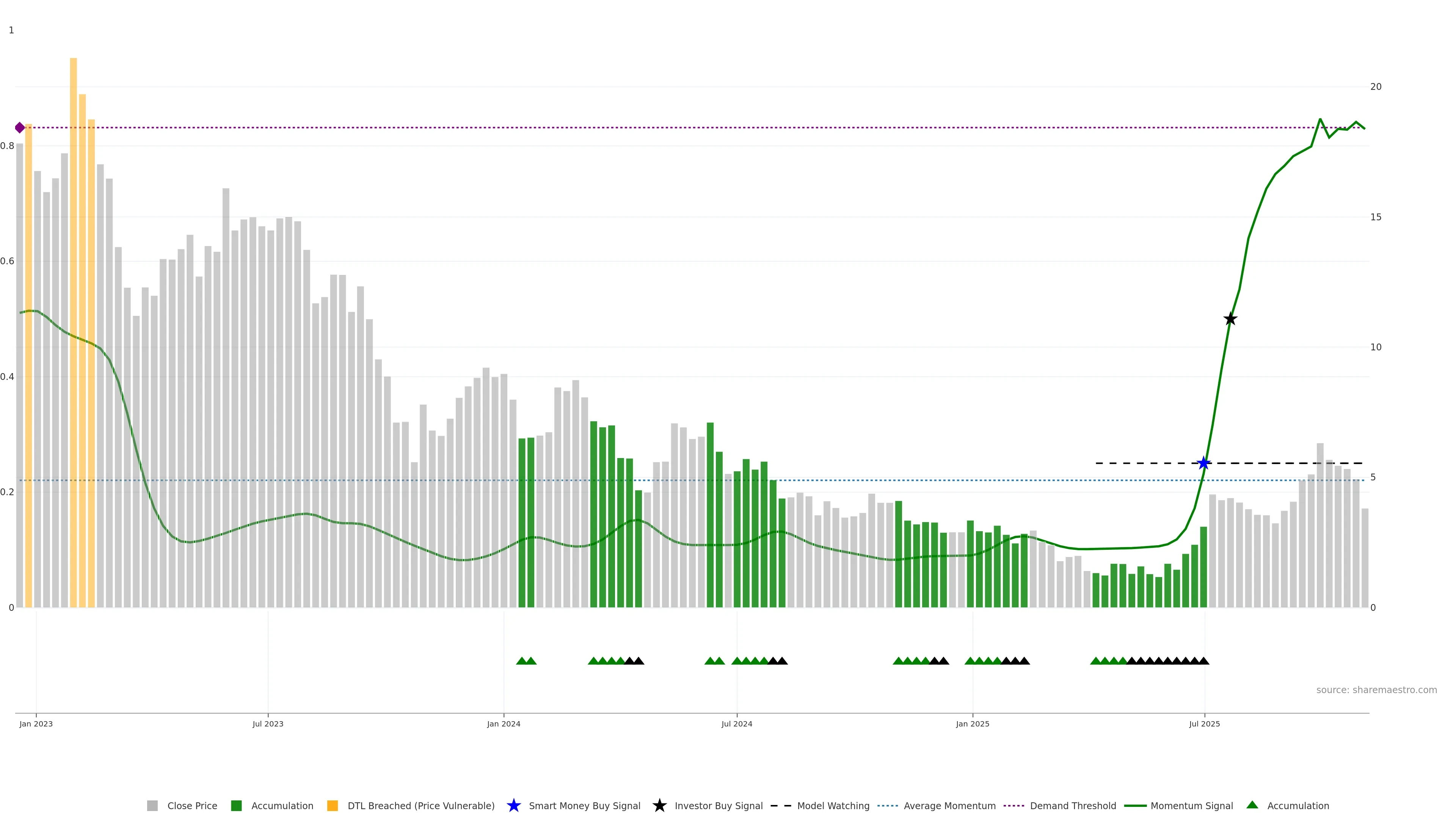Viewport: 1456px width, 819px height.
Task: Click the orange DTL Breached legend swatch
Action: (333, 805)
